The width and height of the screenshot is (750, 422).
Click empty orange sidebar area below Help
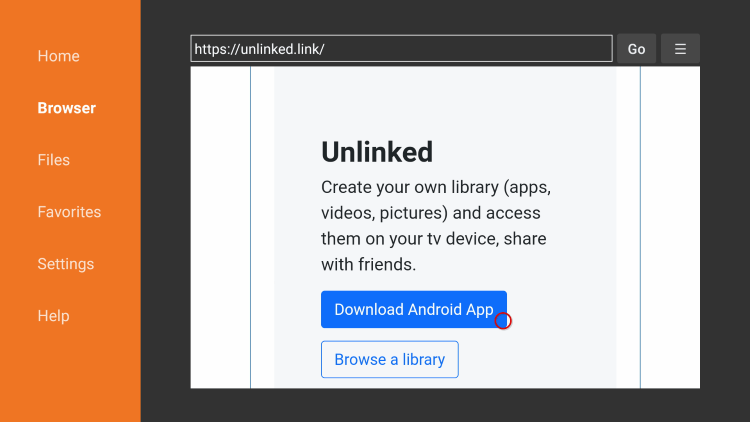(70, 373)
